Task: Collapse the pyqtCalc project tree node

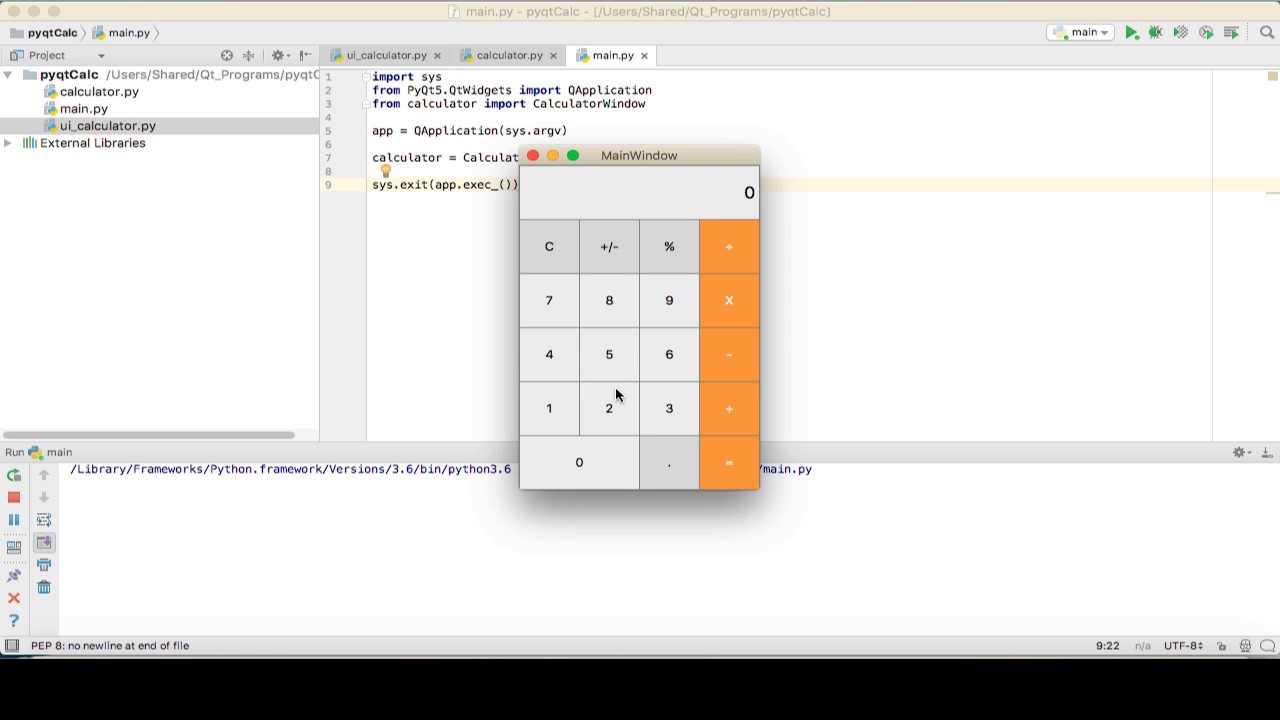Action: 8,75
